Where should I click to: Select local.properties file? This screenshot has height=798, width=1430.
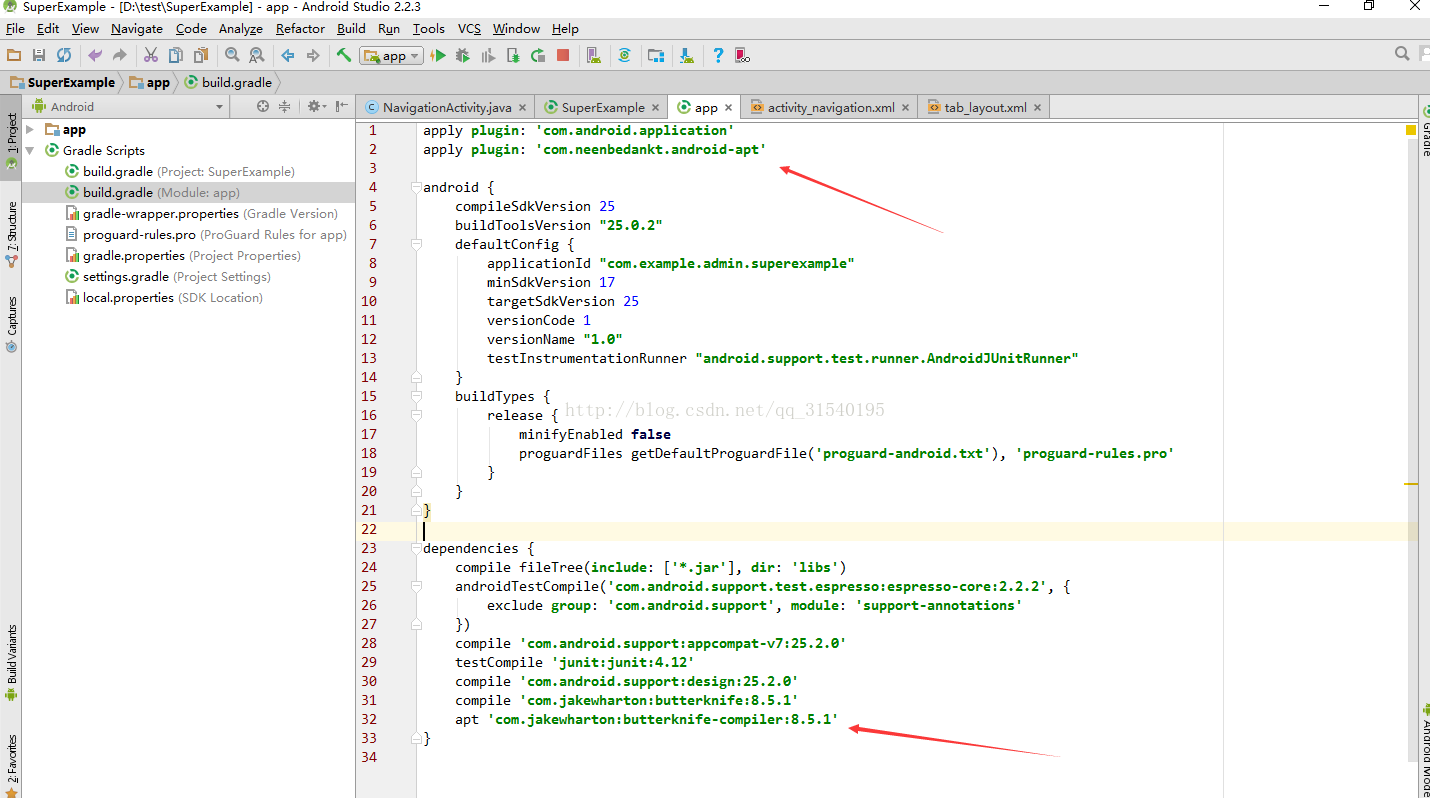click(164, 297)
